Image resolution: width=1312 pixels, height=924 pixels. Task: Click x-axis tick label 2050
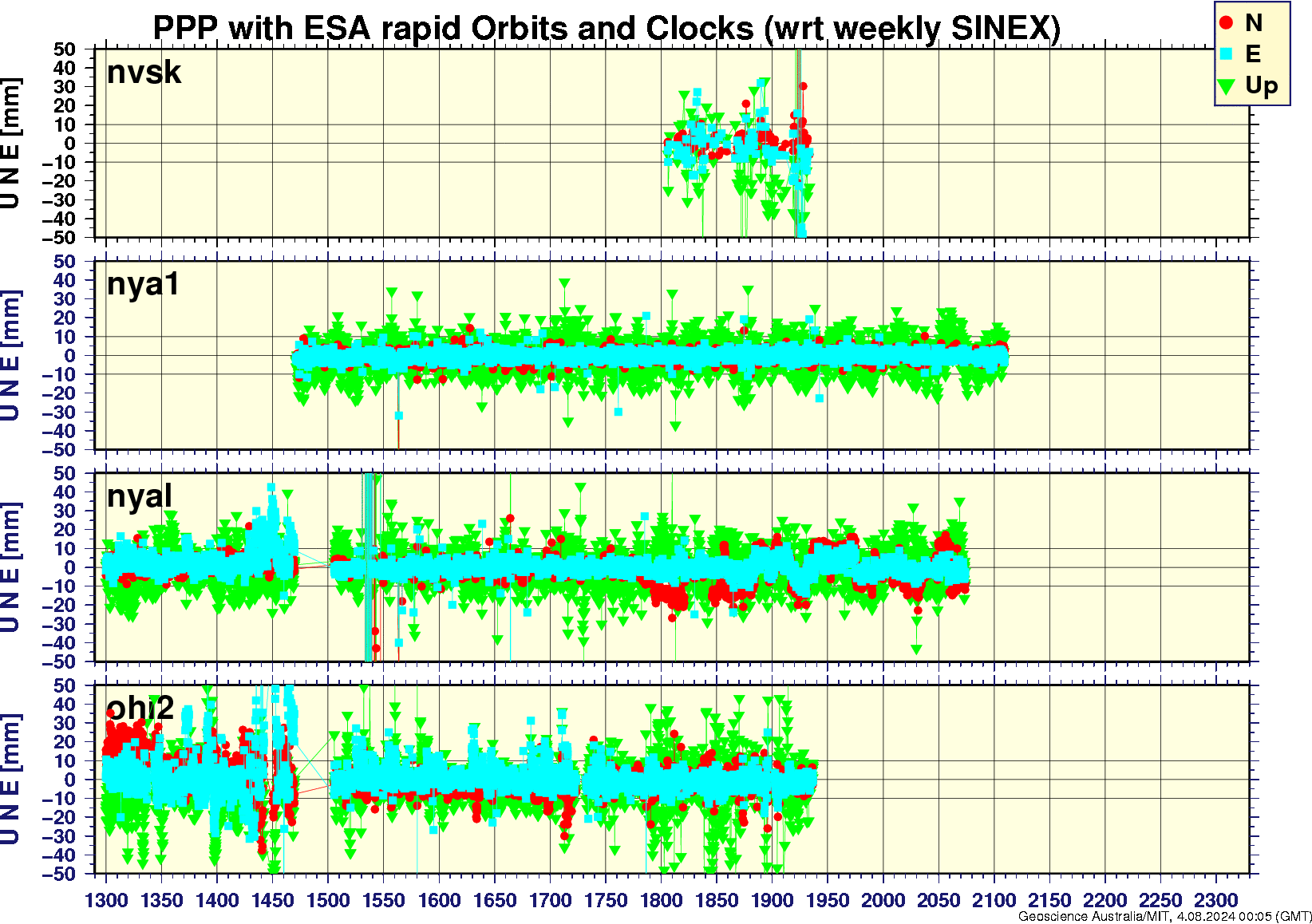click(x=939, y=900)
